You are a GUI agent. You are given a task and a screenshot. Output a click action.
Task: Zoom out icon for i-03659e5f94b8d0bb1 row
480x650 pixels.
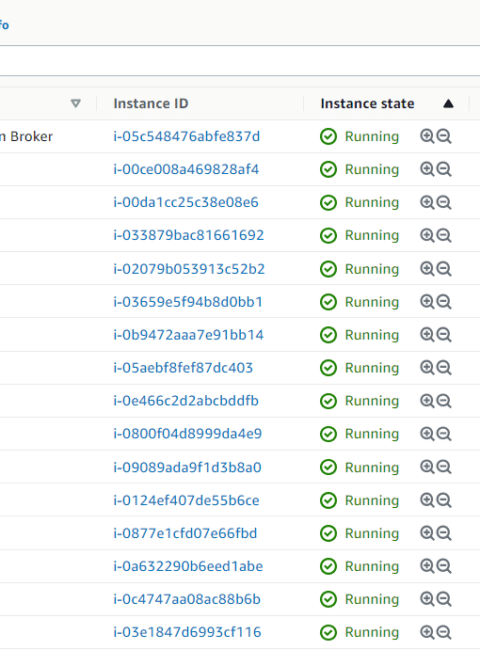click(444, 301)
